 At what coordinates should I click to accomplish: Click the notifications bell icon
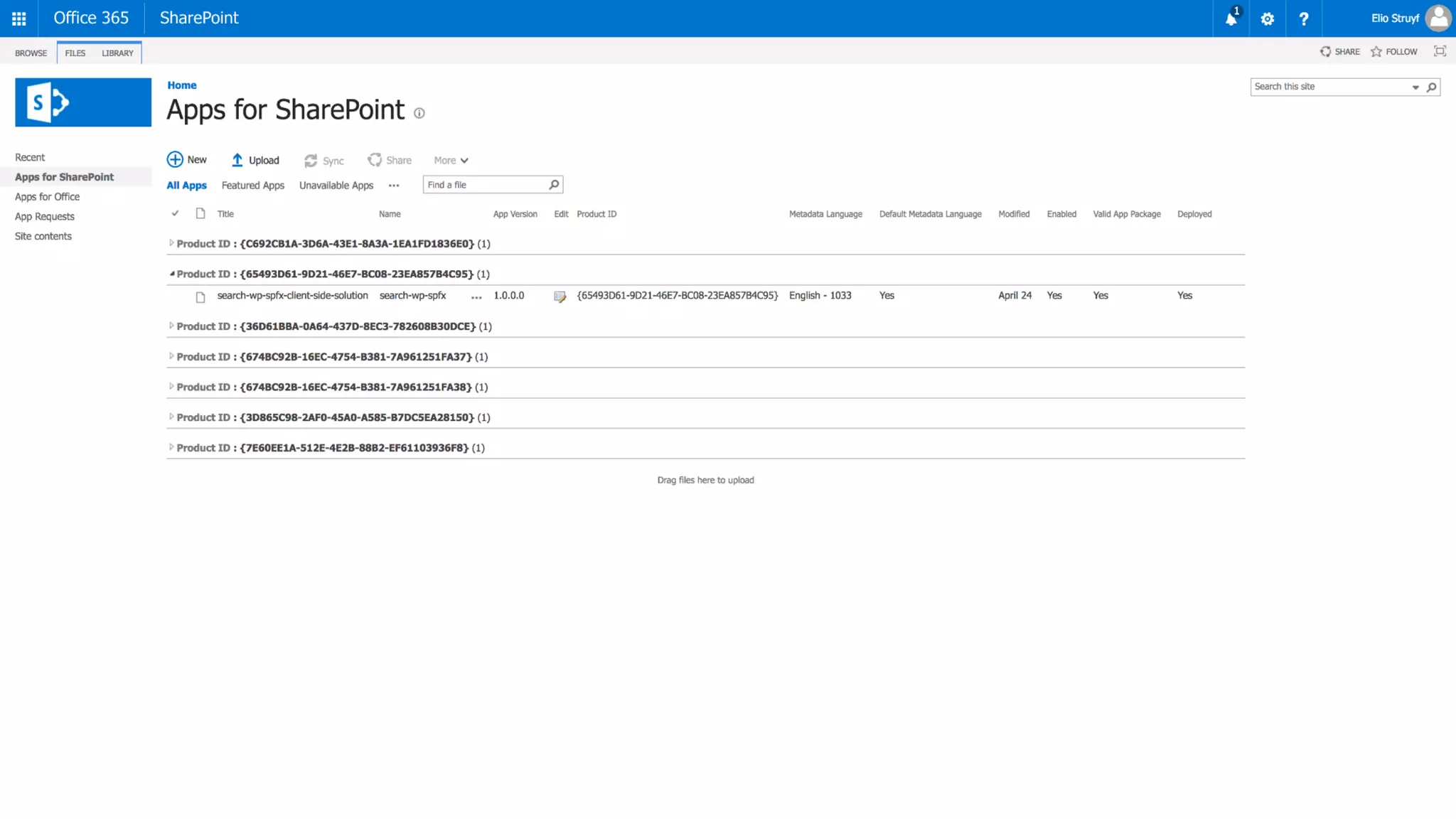(1231, 19)
